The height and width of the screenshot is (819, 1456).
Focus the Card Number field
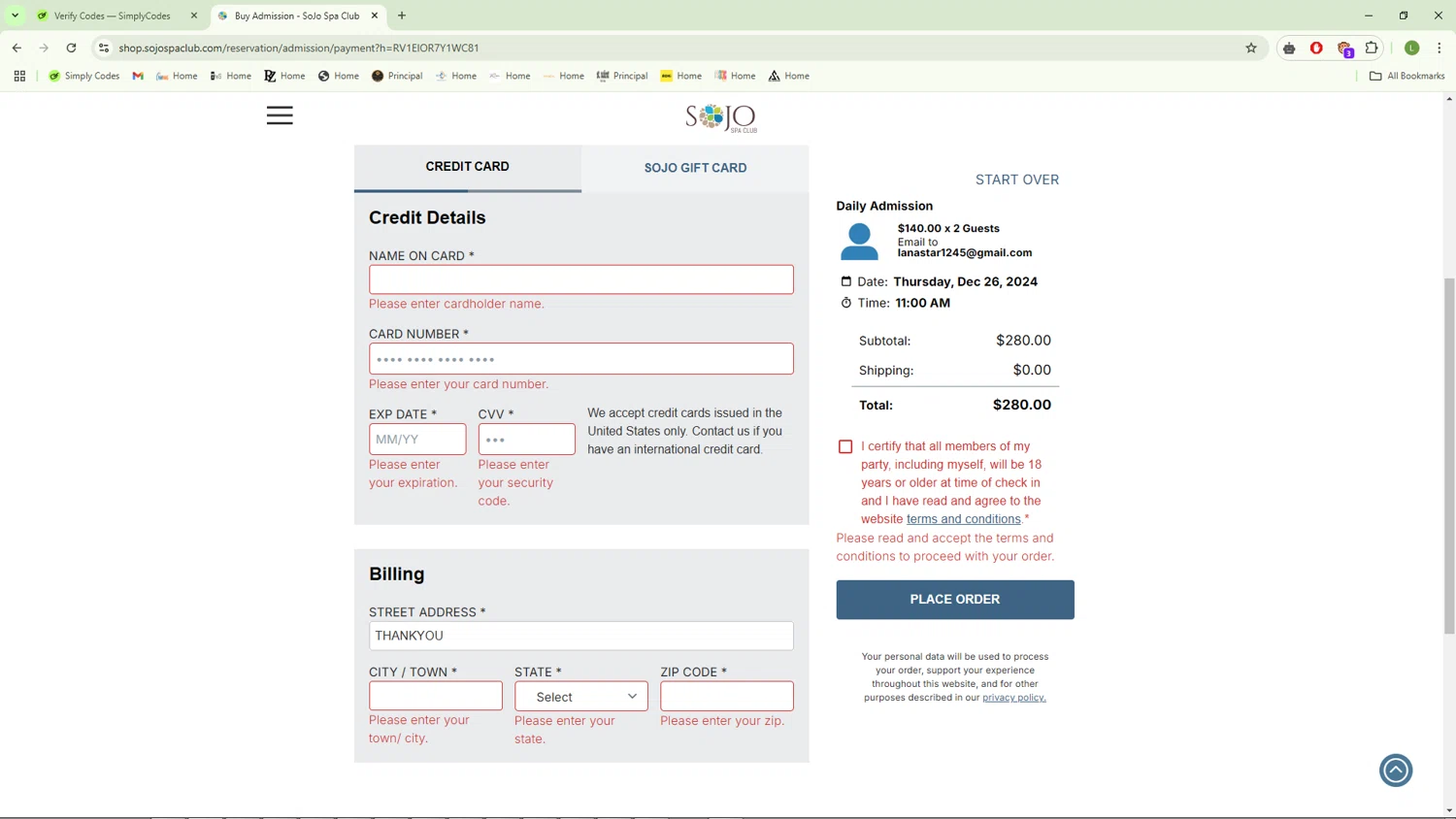tap(581, 359)
